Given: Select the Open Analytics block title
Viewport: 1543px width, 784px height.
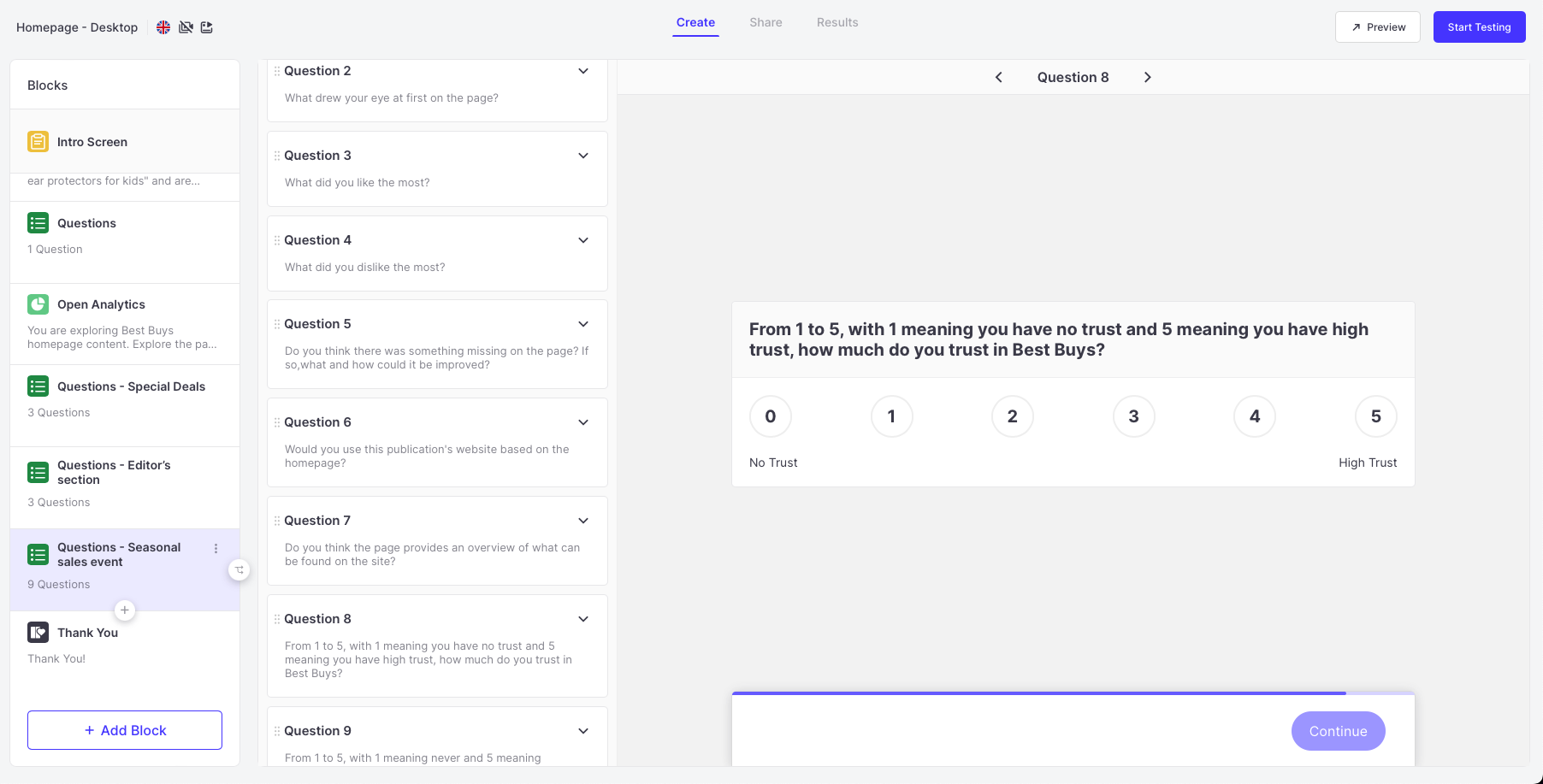Looking at the screenshot, I should point(101,304).
